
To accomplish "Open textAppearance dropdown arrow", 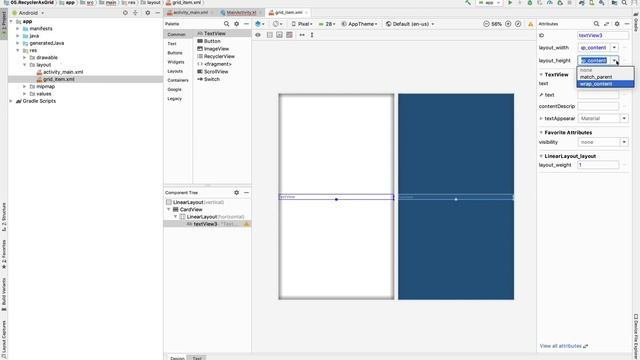I will 624,118.
